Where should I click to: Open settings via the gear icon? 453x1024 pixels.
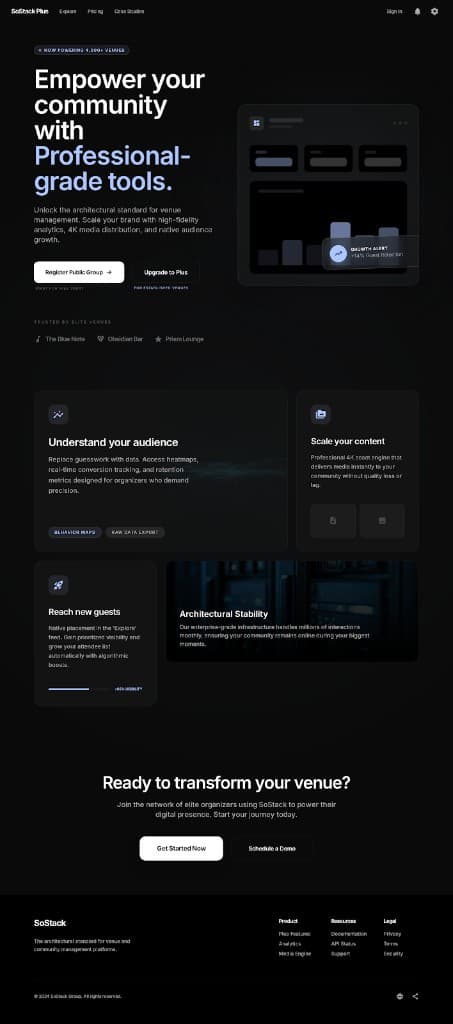(x=435, y=12)
